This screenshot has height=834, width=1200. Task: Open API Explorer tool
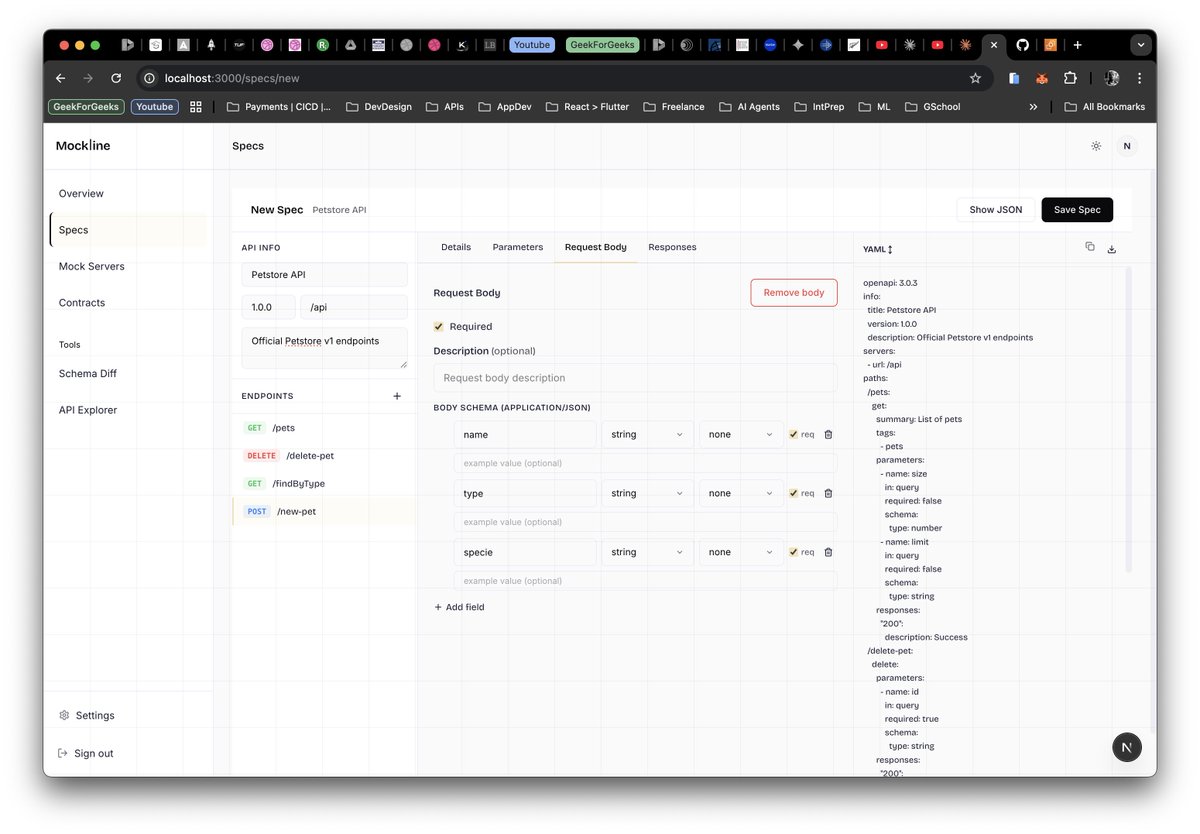click(x=129, y=410)
